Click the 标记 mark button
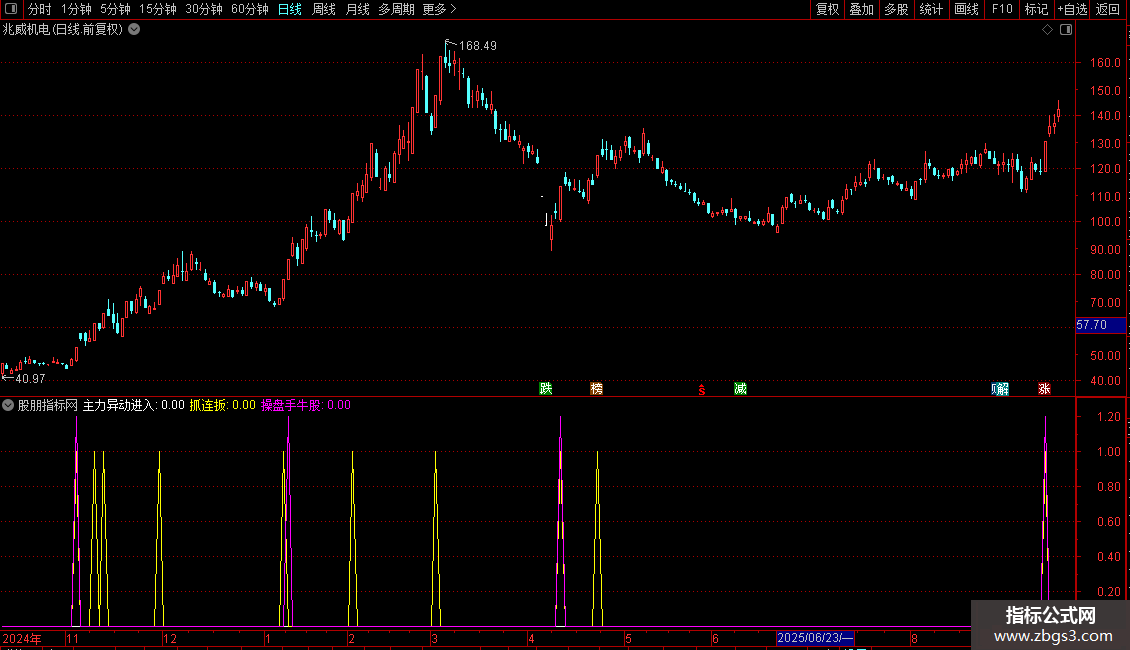This screenshot has width=1130, height=650. click(x=1036, y=9)
